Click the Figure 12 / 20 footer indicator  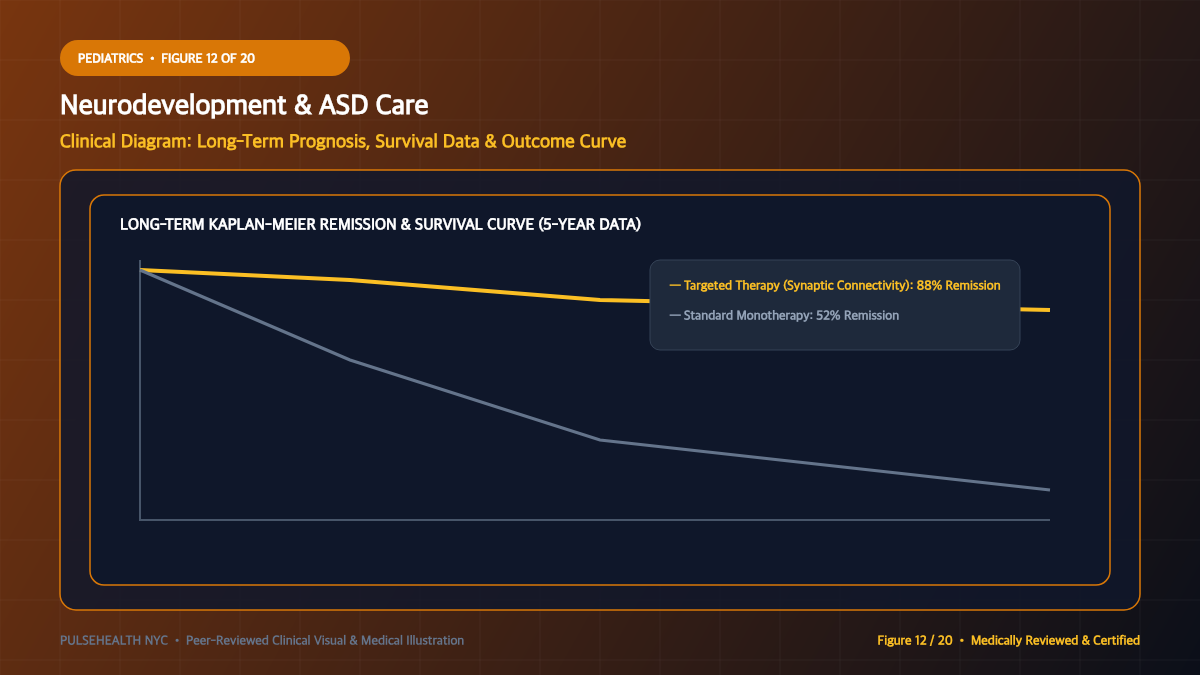915,640
